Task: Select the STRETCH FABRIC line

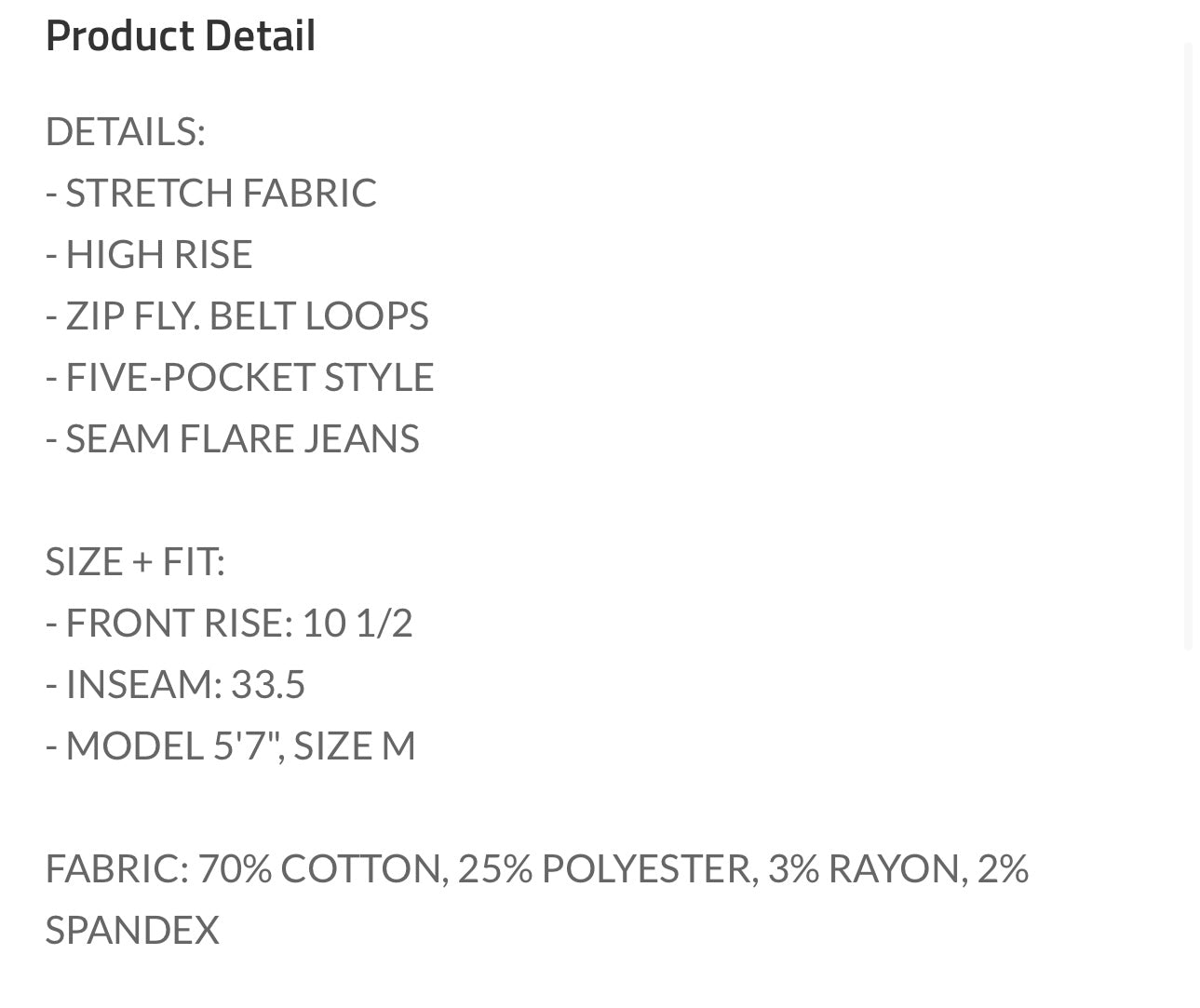Action: pyautogui.click(x=211, y=193)
